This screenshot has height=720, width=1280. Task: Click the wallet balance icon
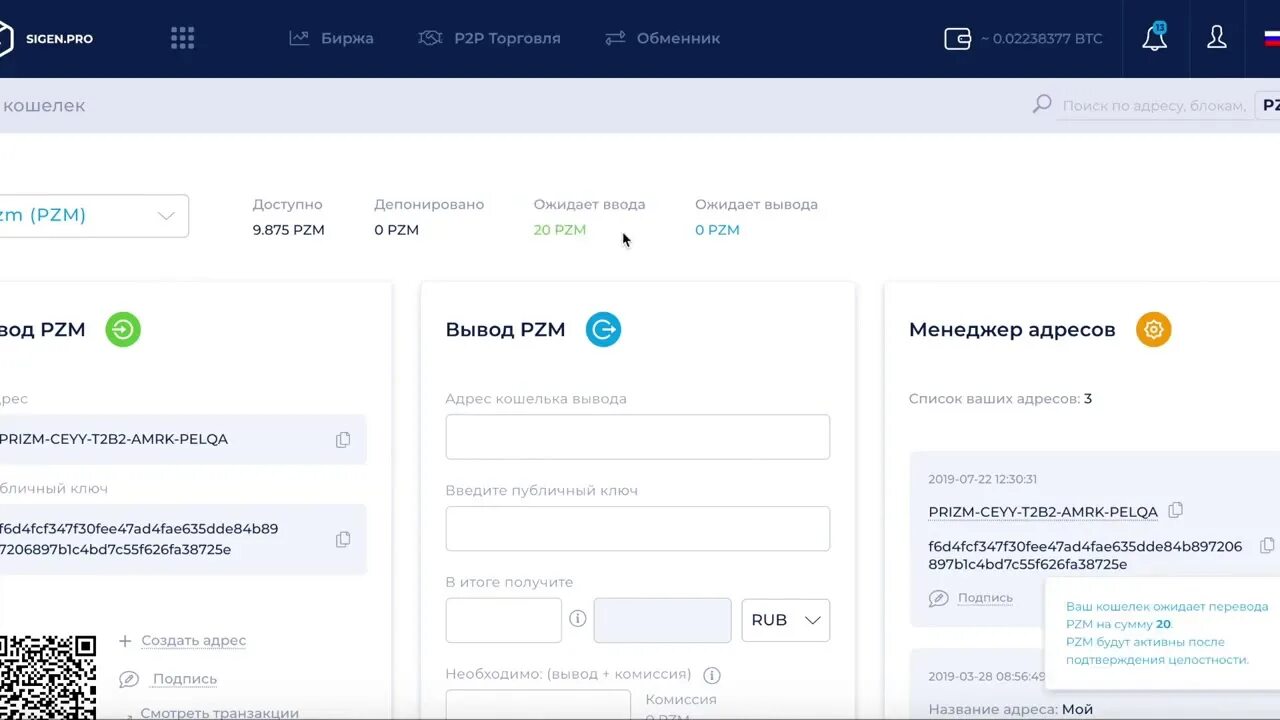pyautogui.click(x=958, y=38)
